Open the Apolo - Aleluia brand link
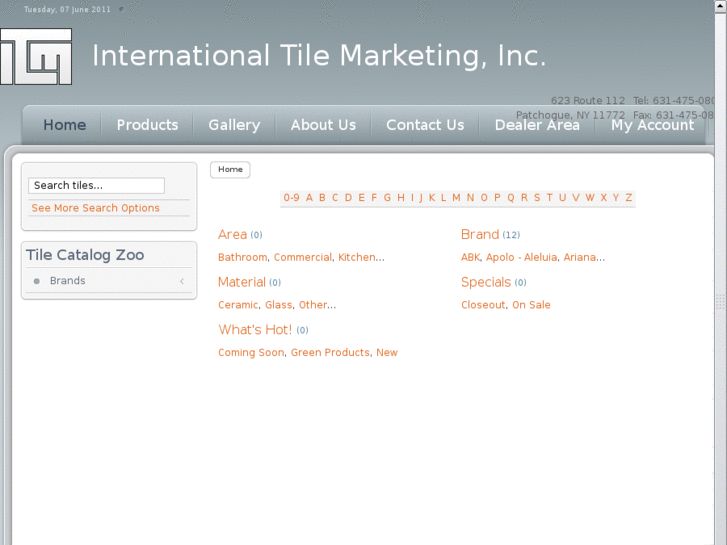The width and height of the screenshot is (727, 545). tap(522, 257)
